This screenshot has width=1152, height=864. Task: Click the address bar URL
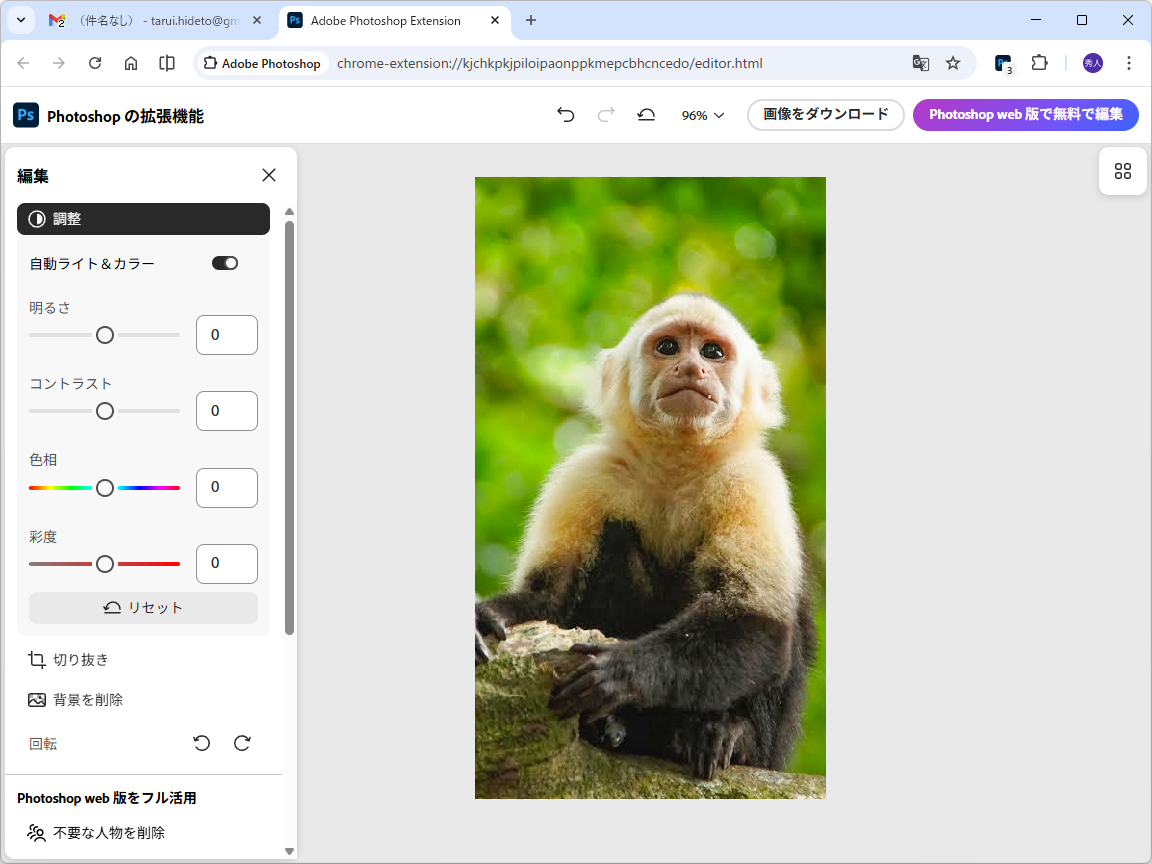[x=550, y=63]
